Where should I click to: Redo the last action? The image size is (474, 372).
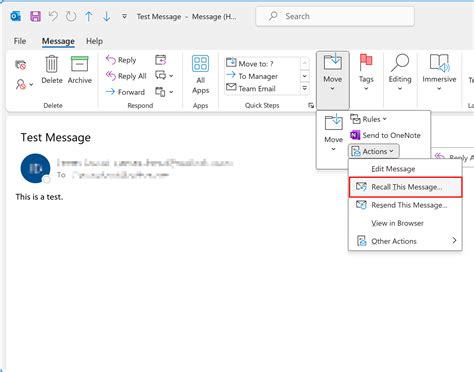(71, 16)
